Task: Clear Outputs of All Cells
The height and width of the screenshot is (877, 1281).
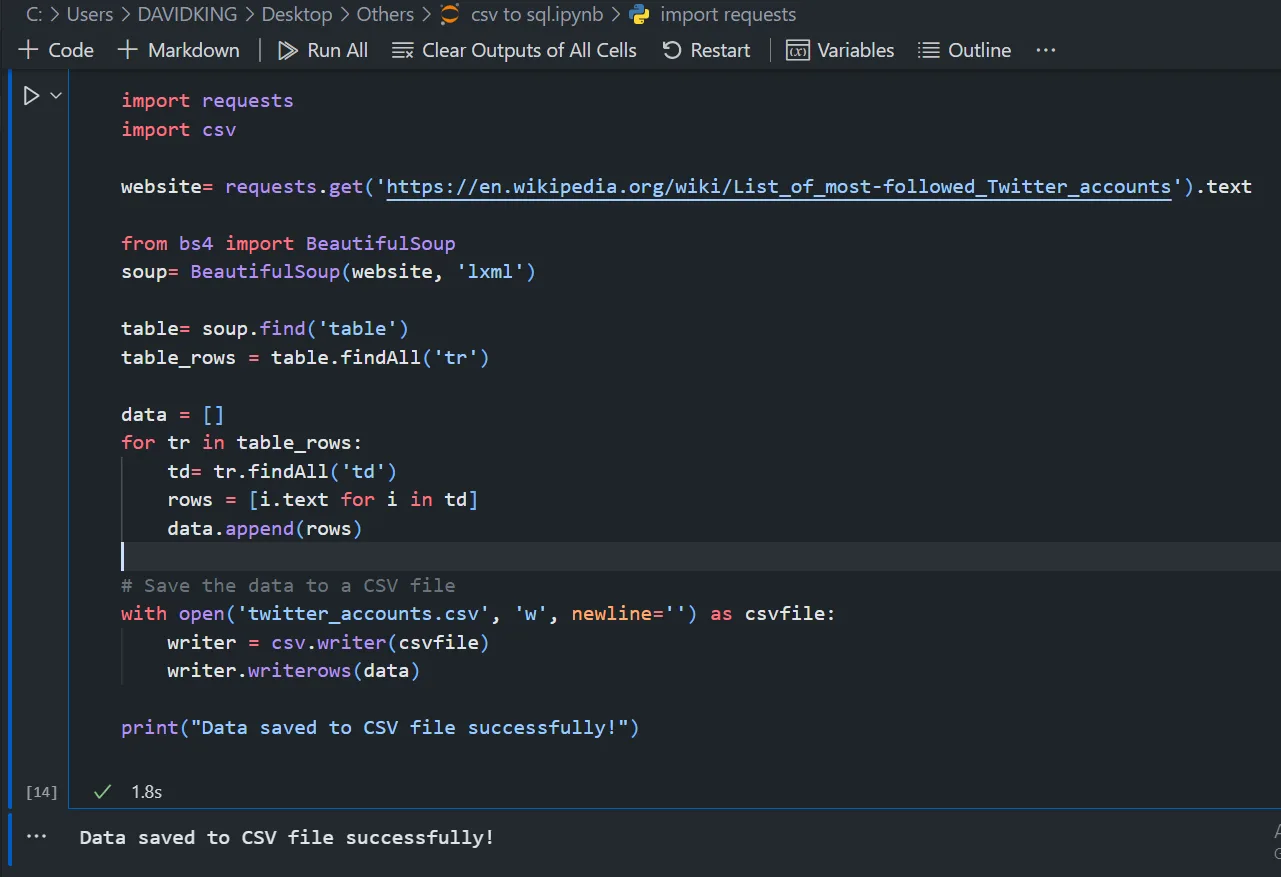Action: point(514,50)
